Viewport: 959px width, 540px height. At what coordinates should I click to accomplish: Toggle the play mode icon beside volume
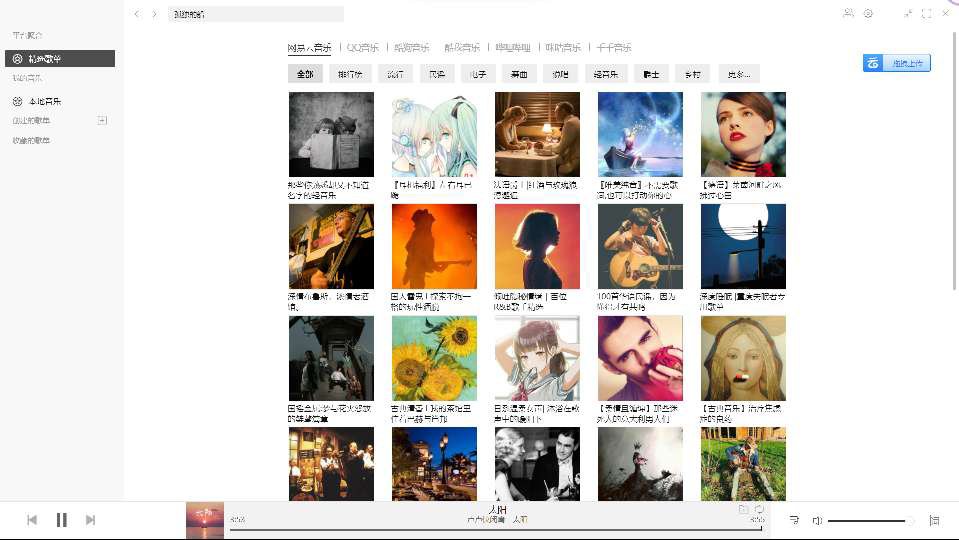(794, 520)
